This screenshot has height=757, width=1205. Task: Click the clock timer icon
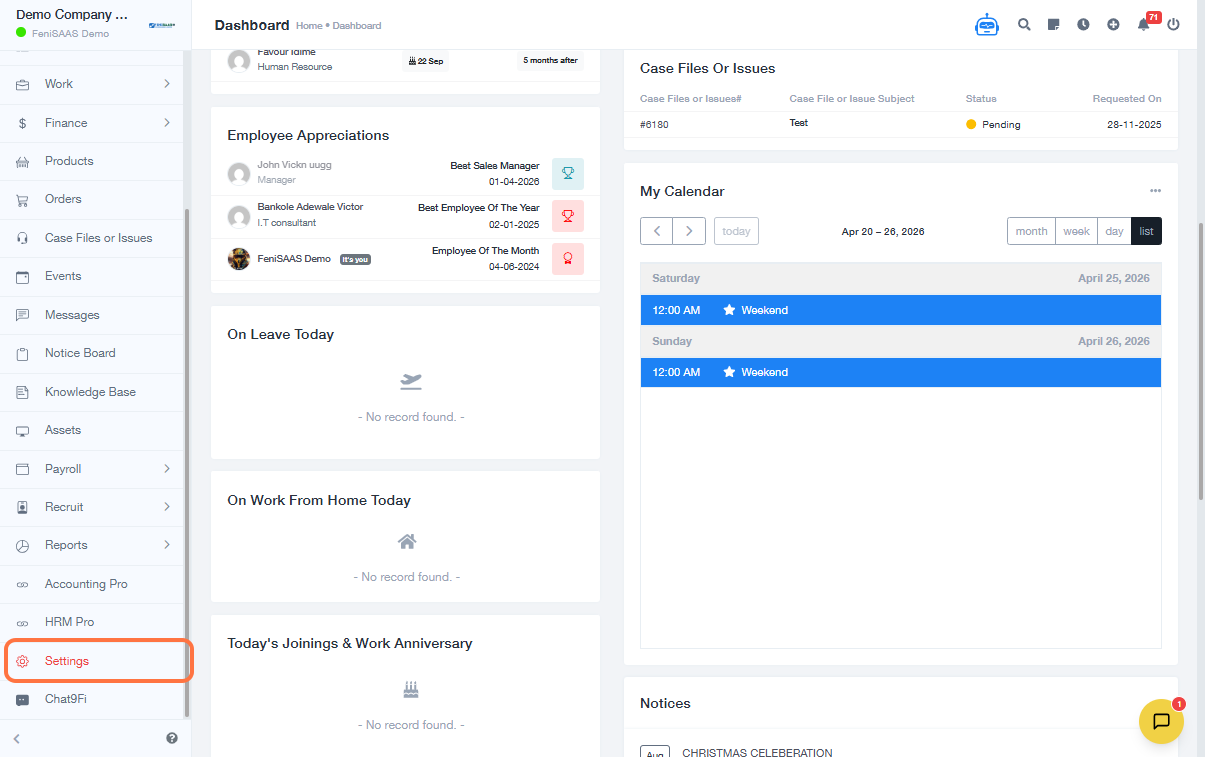(x=1083, y=25)
